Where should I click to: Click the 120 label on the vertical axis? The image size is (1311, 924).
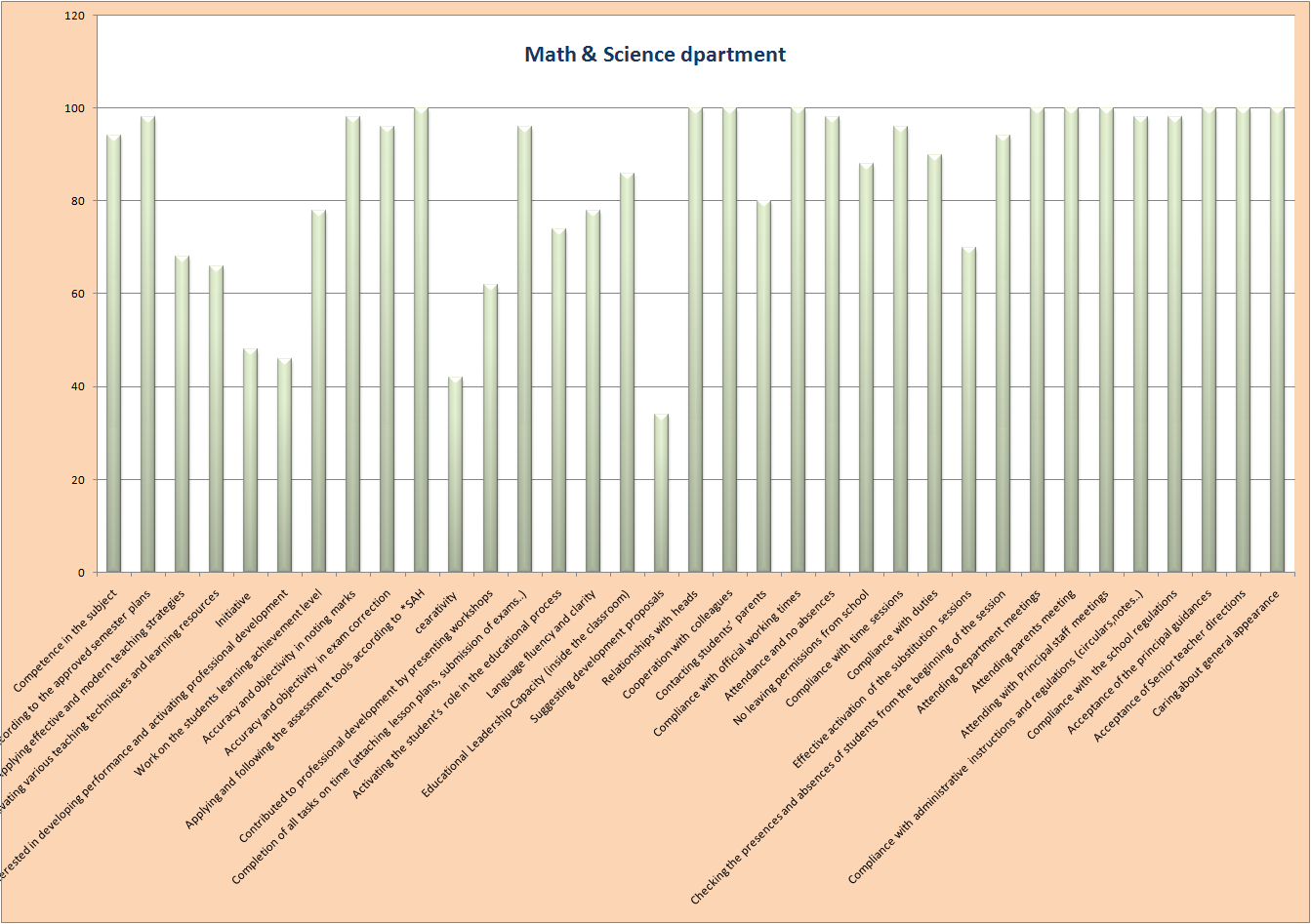coord(75,17)
